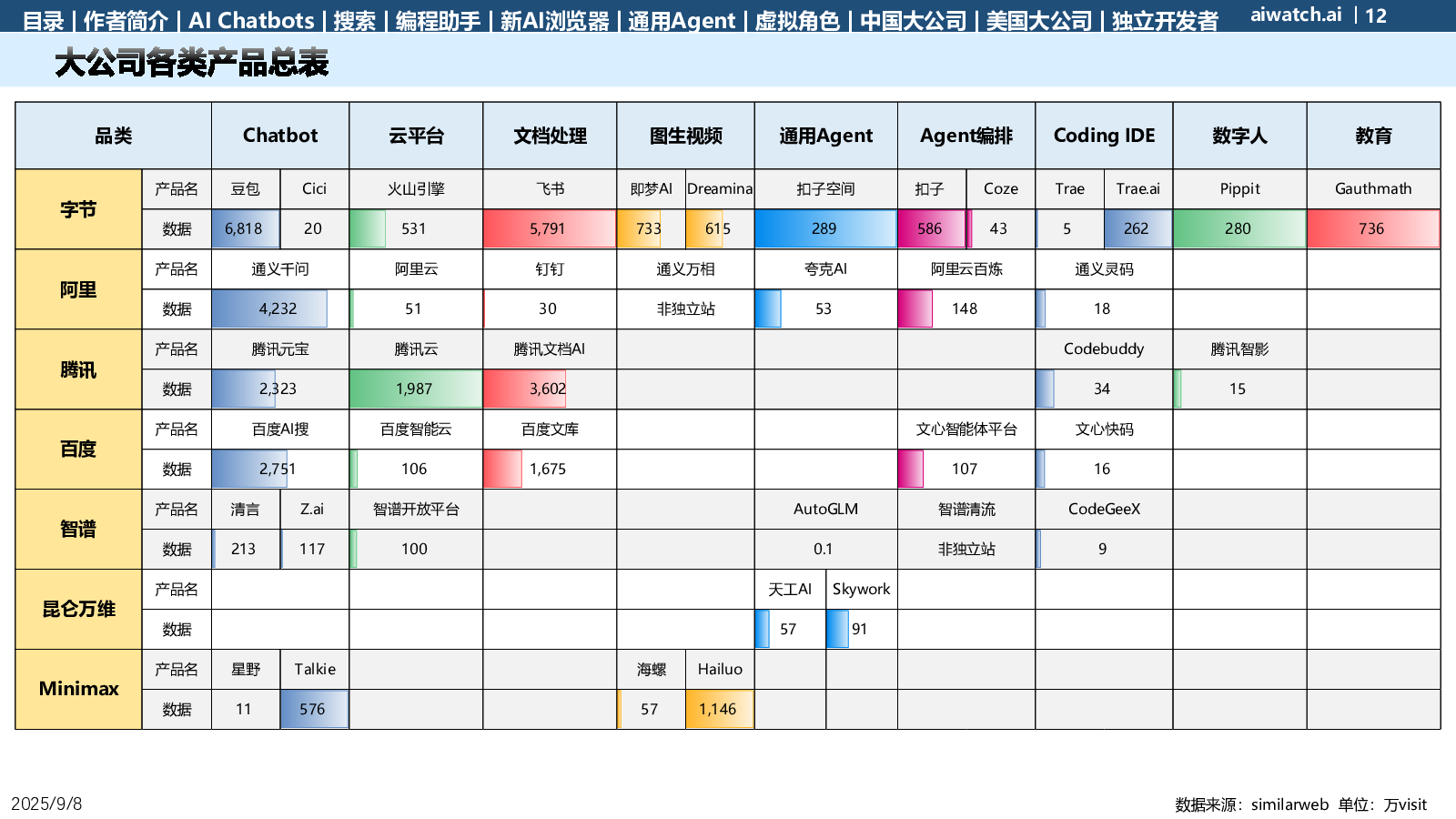Click the 品类 header cell
Viewport: 1456px width, 819px height.
(114, 136)
